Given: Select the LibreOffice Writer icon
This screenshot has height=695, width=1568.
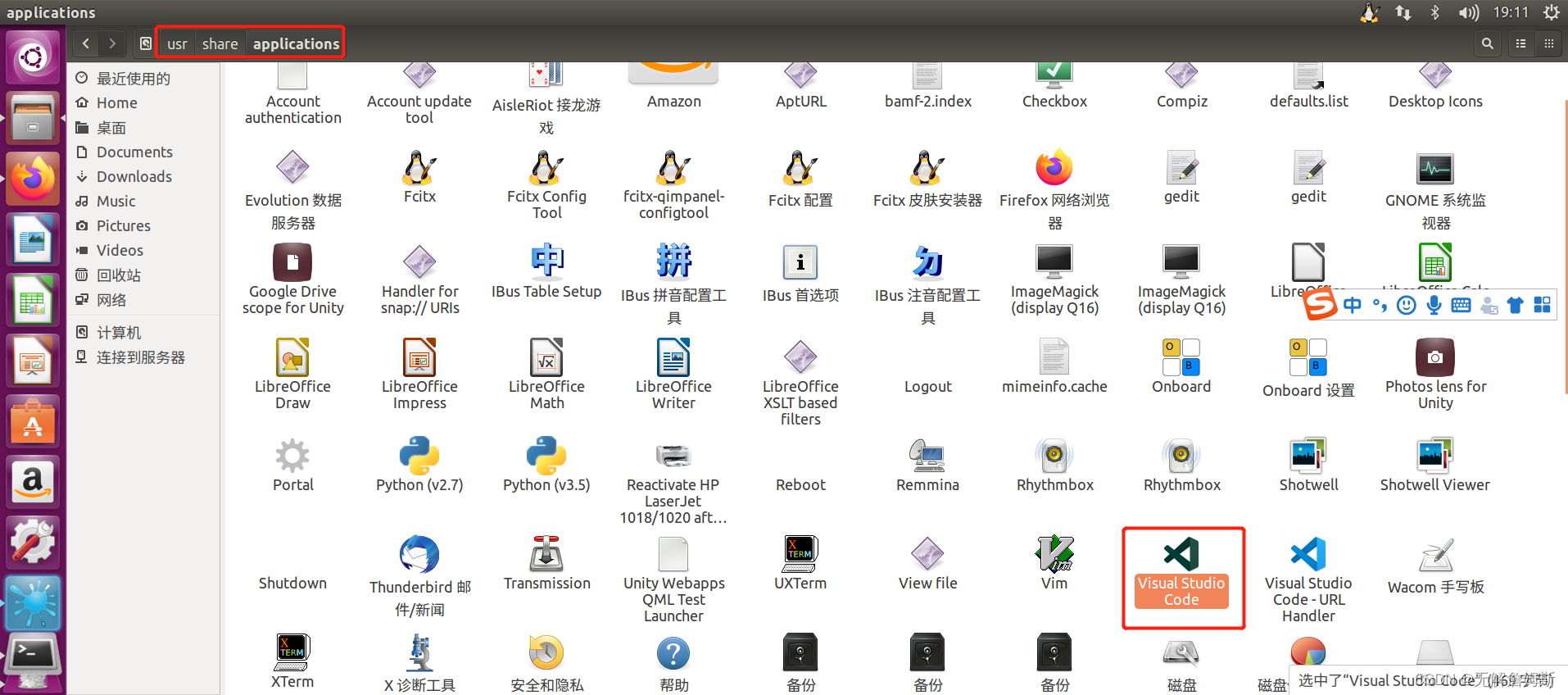Looking at the screenshot, I should pyautogui.click(x=673, y=357).
